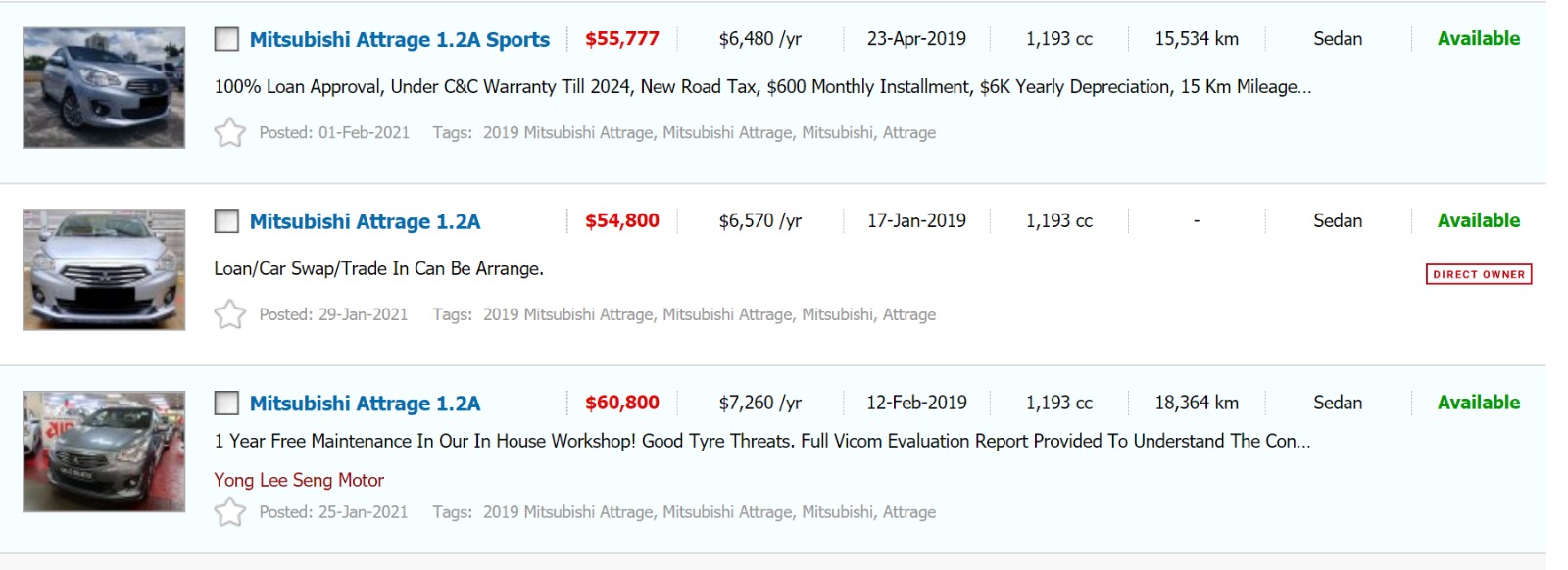Open the Attrage 1.2A title registered 17-Jan-2019

pos(365,222)
